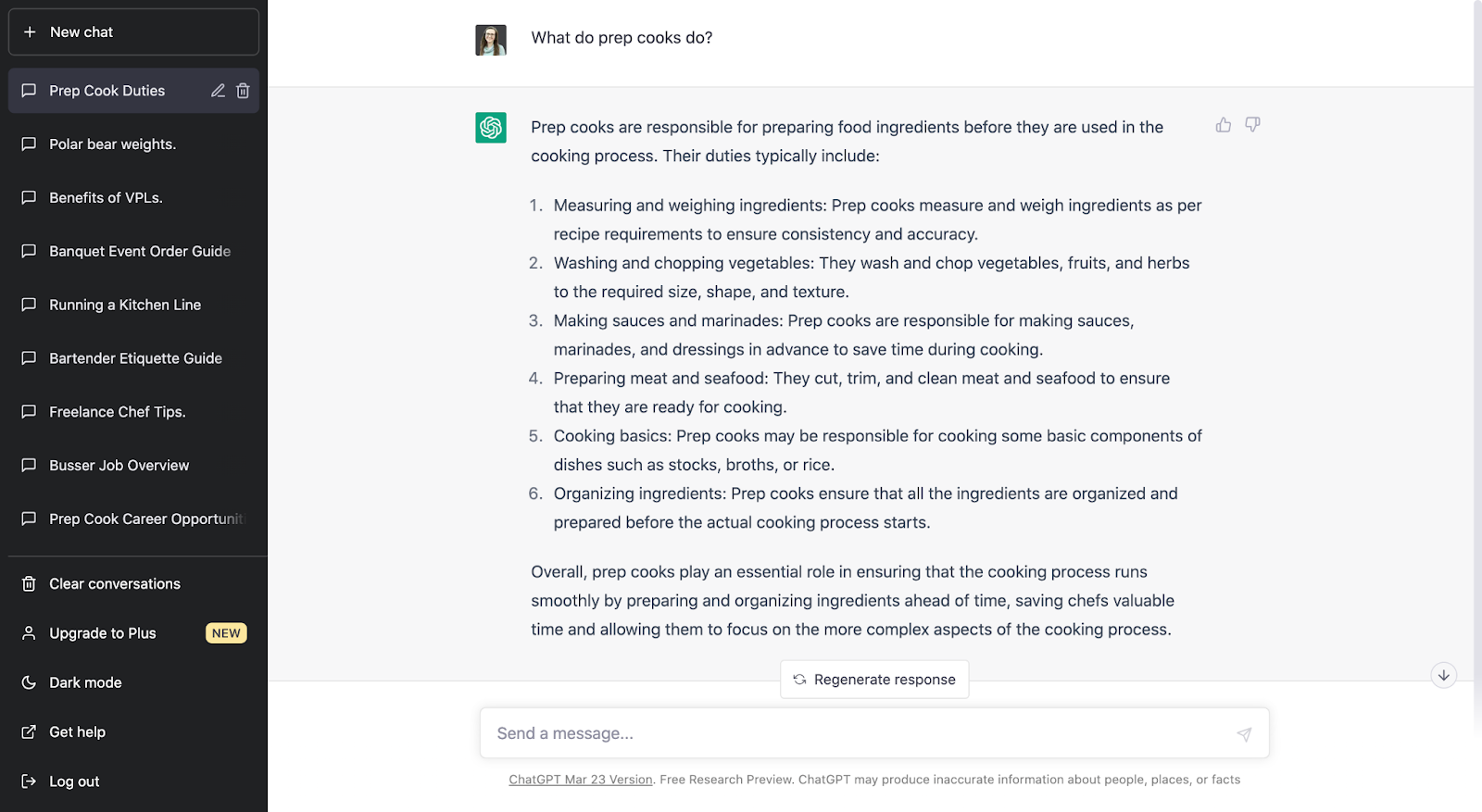1482x812 pixels.
Task: Click the ChatGPT logo avatar
Action: point(491,128)
